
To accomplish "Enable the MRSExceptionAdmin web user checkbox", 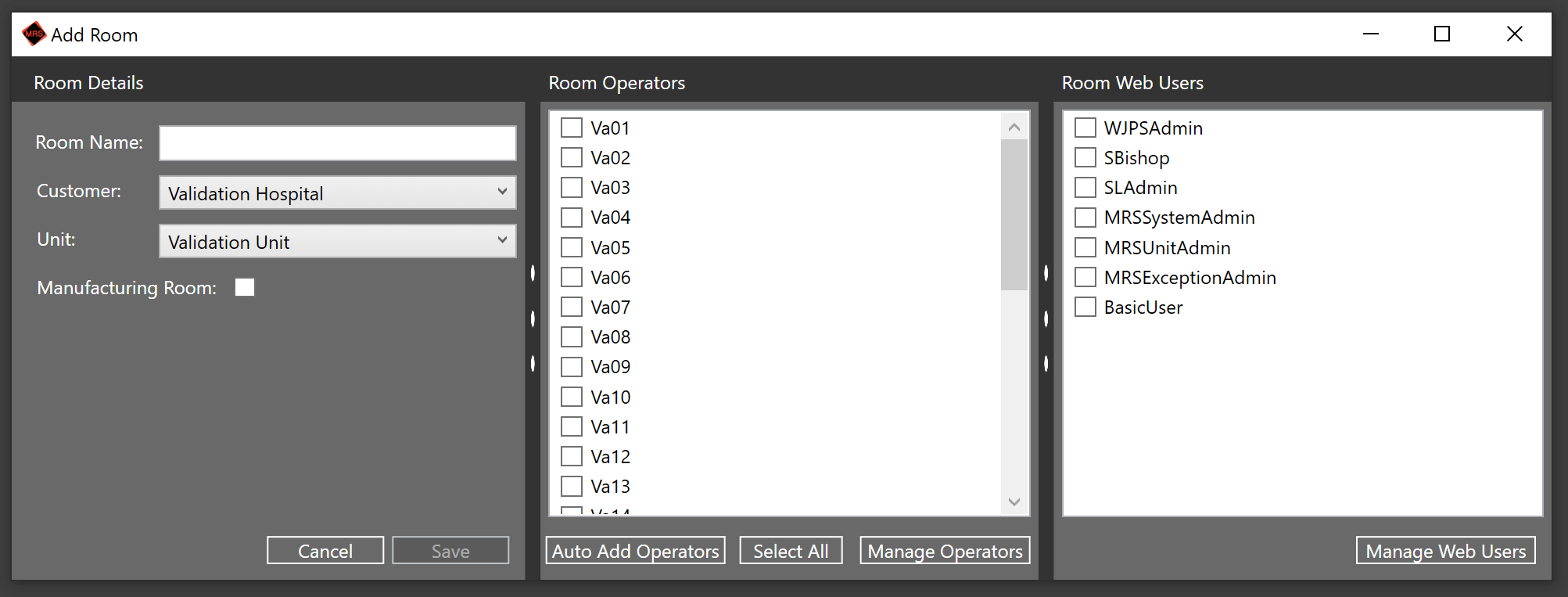I will [1085, 277].
